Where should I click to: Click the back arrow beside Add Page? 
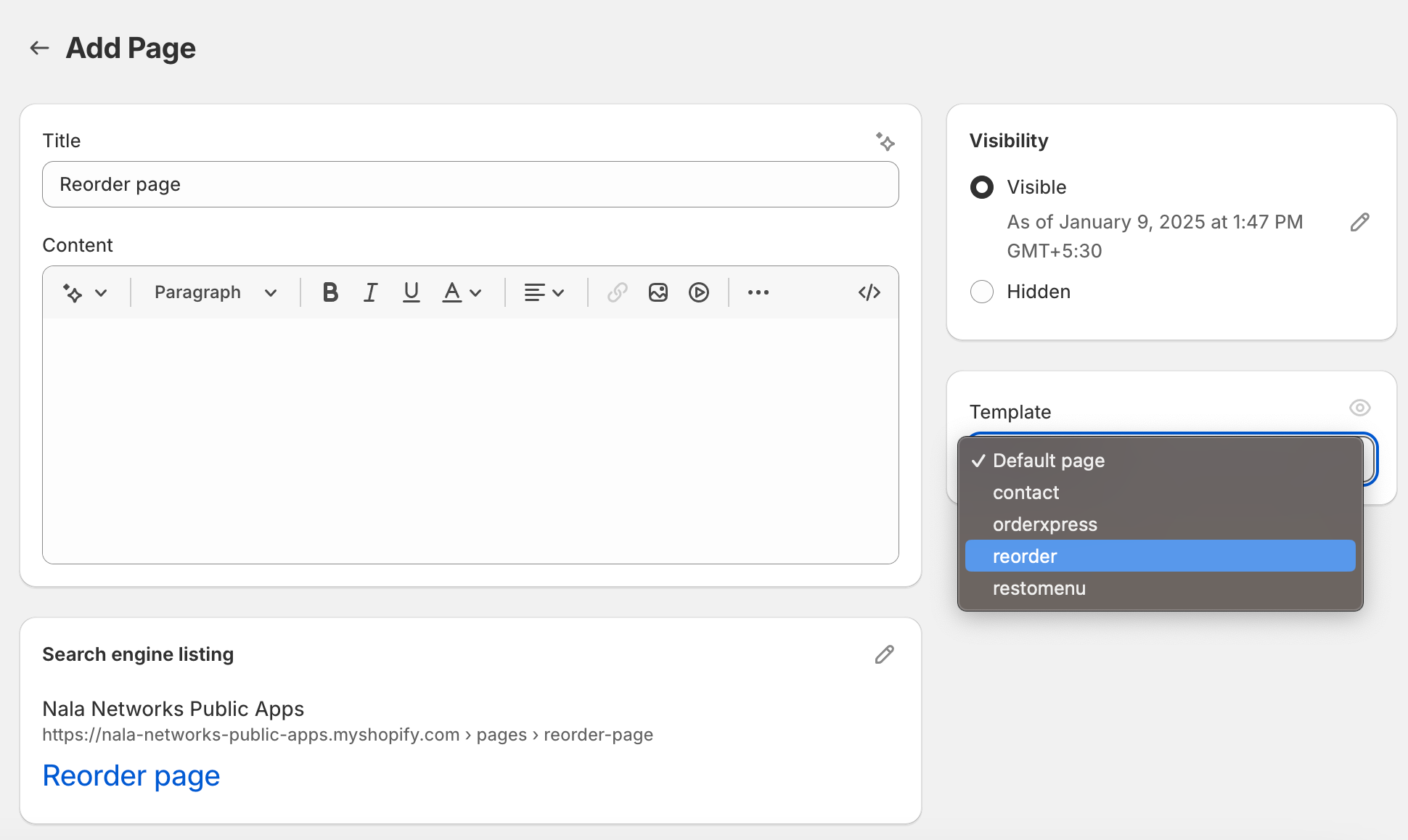point(39,48)
